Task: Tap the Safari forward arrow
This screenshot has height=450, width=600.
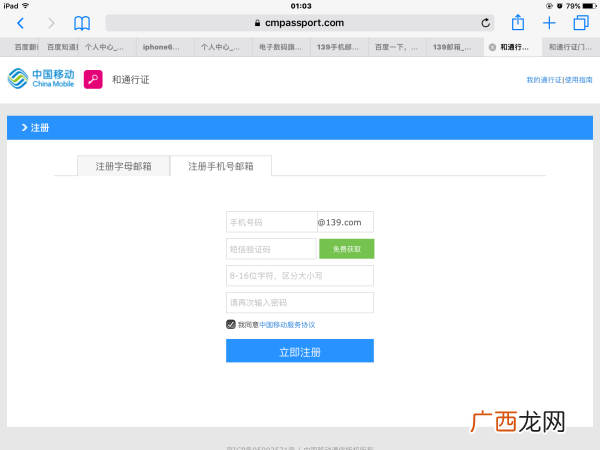Action: (x=51, y=23)
